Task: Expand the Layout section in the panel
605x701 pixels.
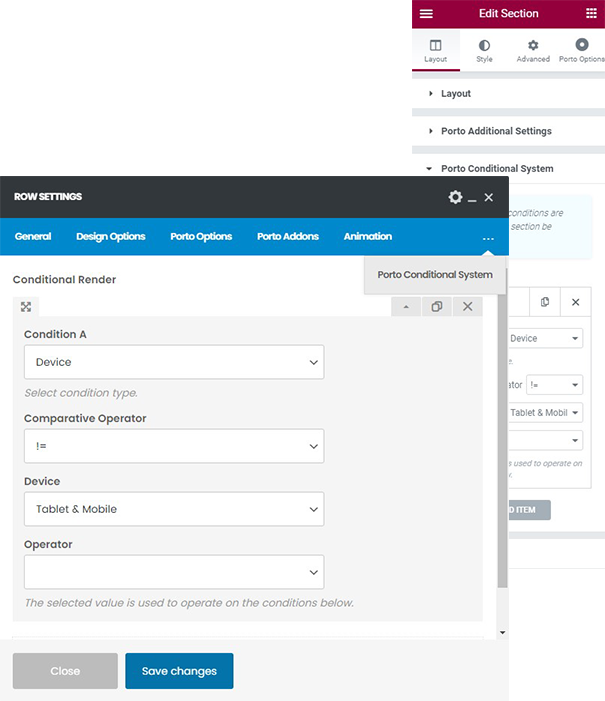Action: tap(456, 94)
